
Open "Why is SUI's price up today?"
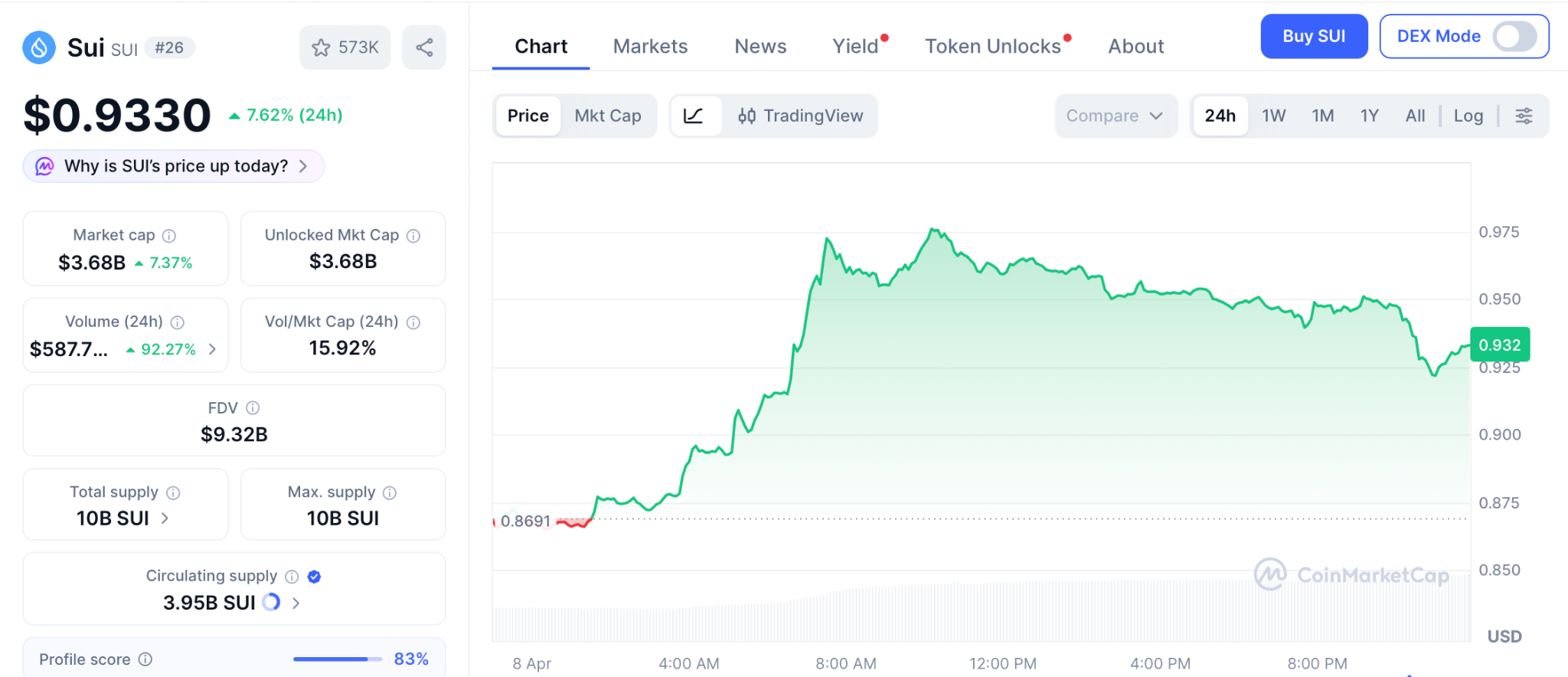click(175, 166)
